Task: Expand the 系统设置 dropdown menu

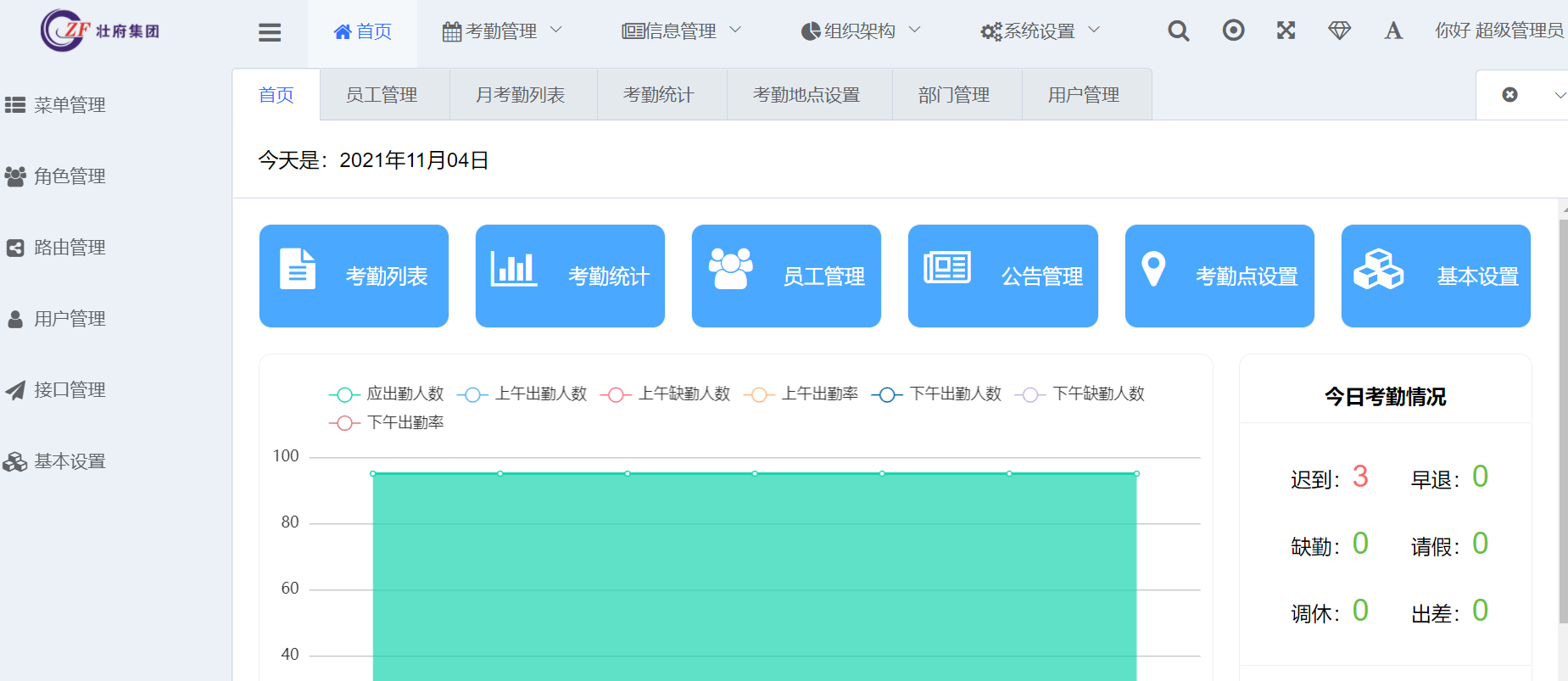Action: coord(1040,31)
